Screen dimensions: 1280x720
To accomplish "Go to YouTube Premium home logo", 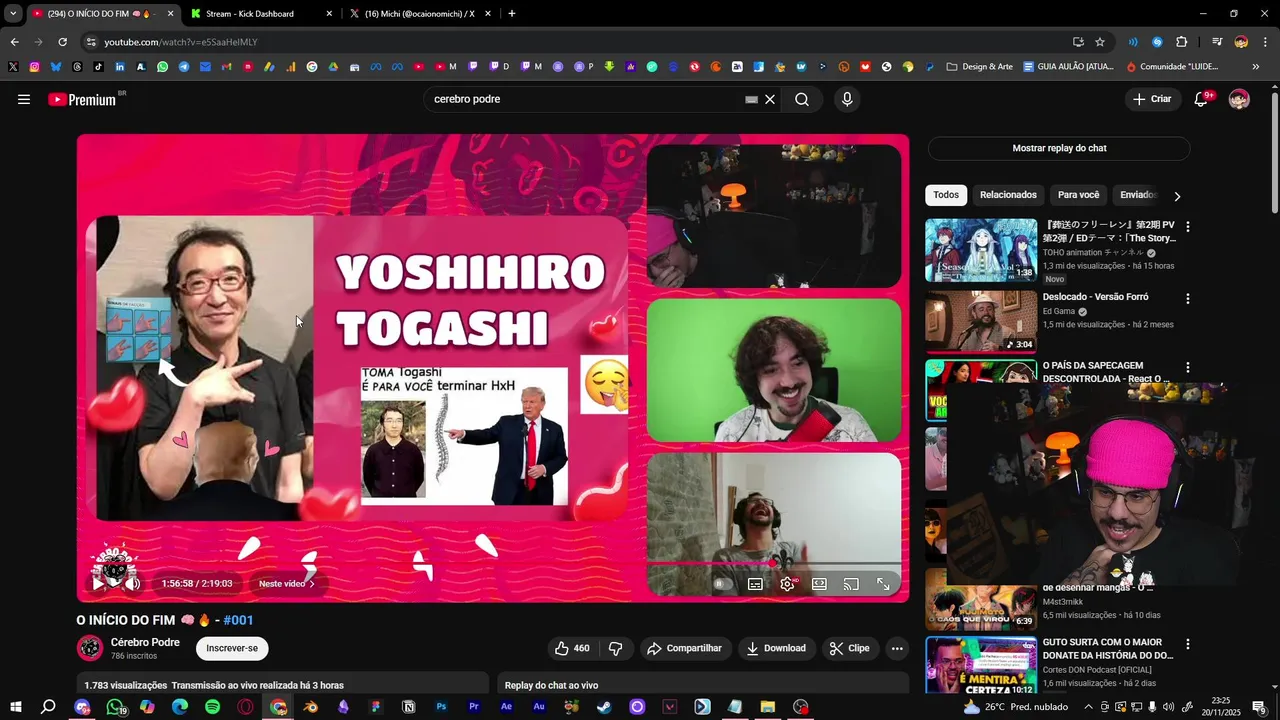I will coord(85,99).
